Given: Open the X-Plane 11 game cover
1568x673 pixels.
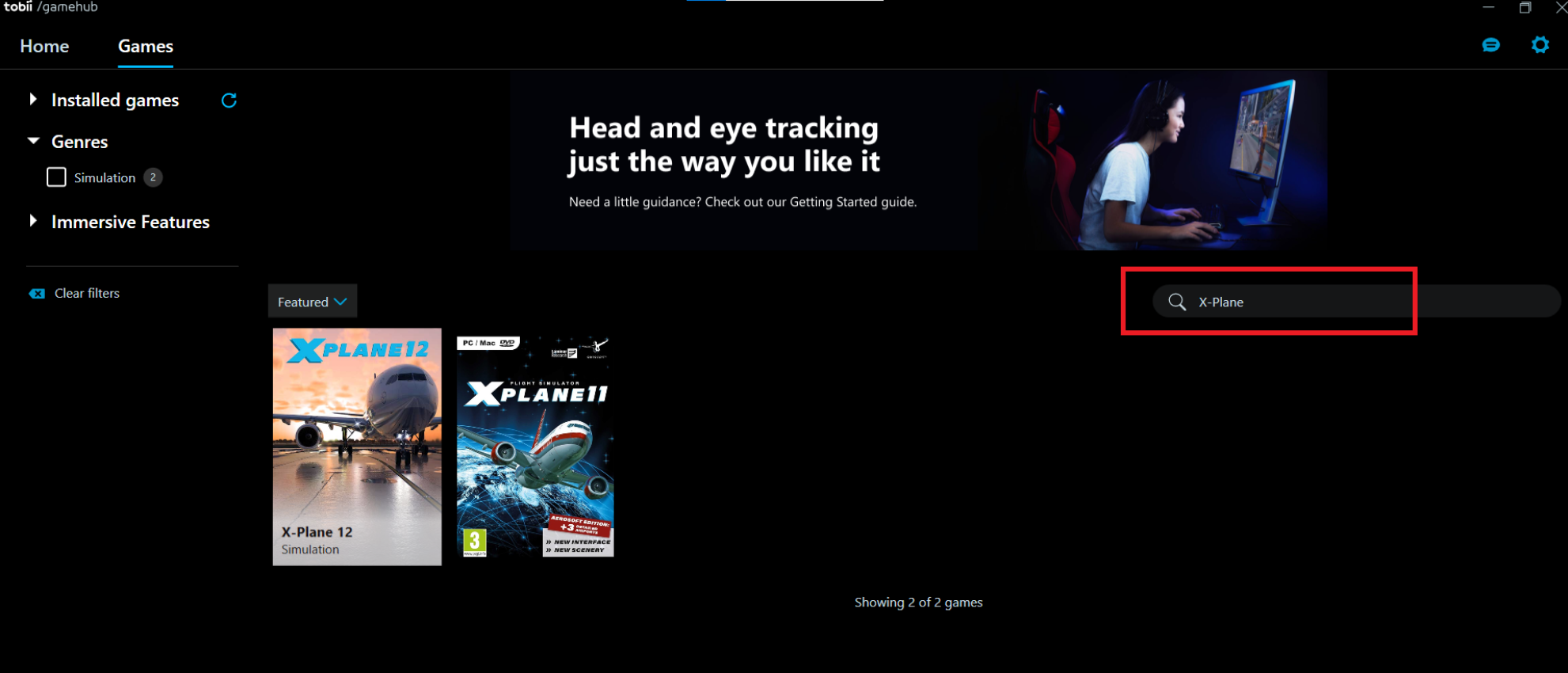Looking at the screenshot, I should click(x=535, y=447).
